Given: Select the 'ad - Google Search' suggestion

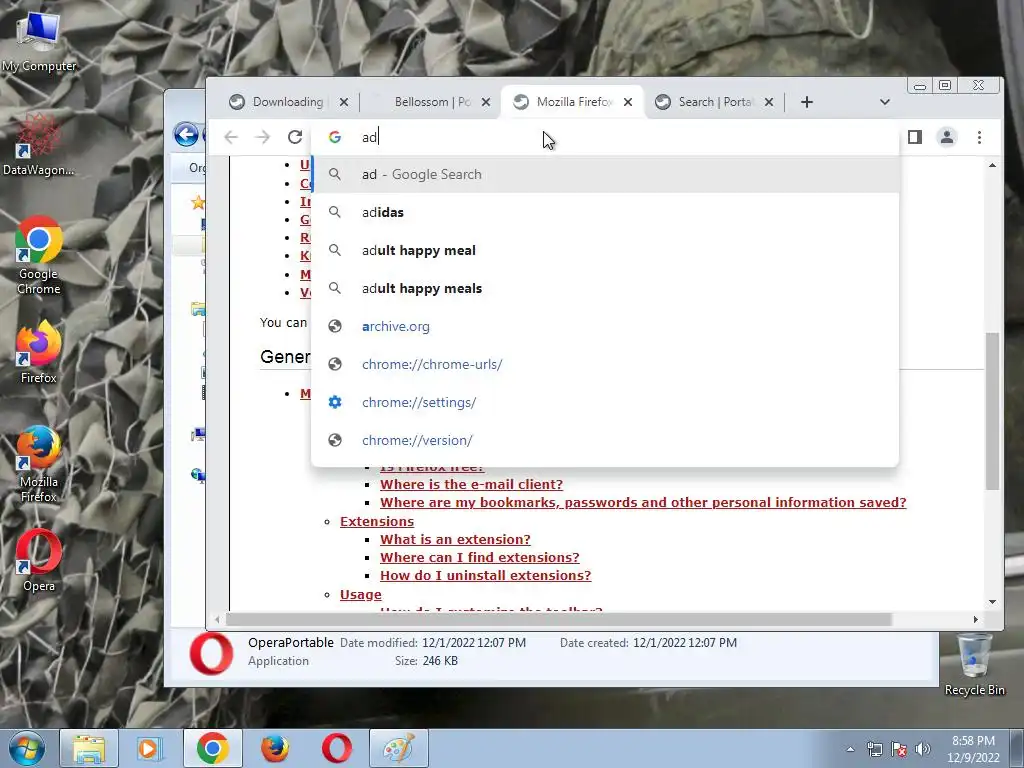Looking at the screenshot, I should point(605,174).
